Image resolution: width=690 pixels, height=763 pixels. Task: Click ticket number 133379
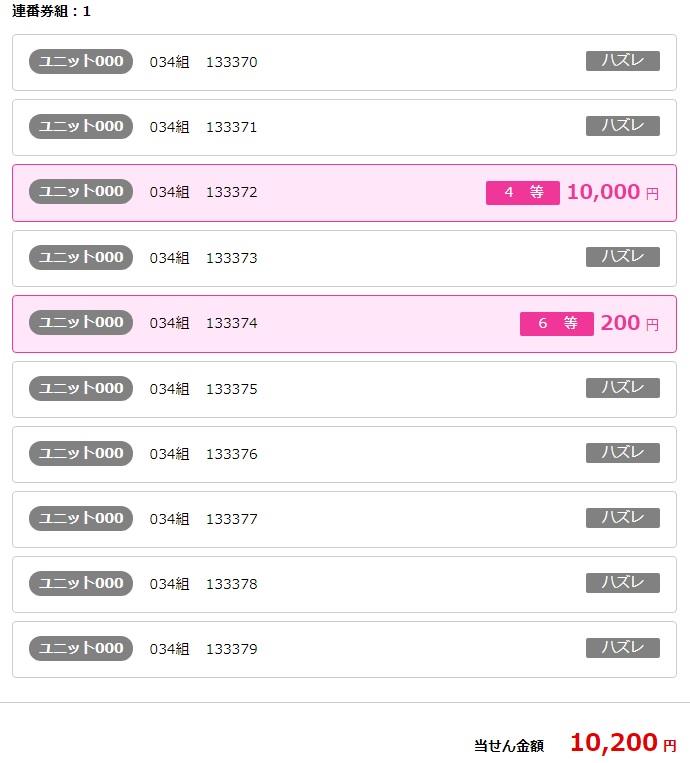[x=232, y=649]
